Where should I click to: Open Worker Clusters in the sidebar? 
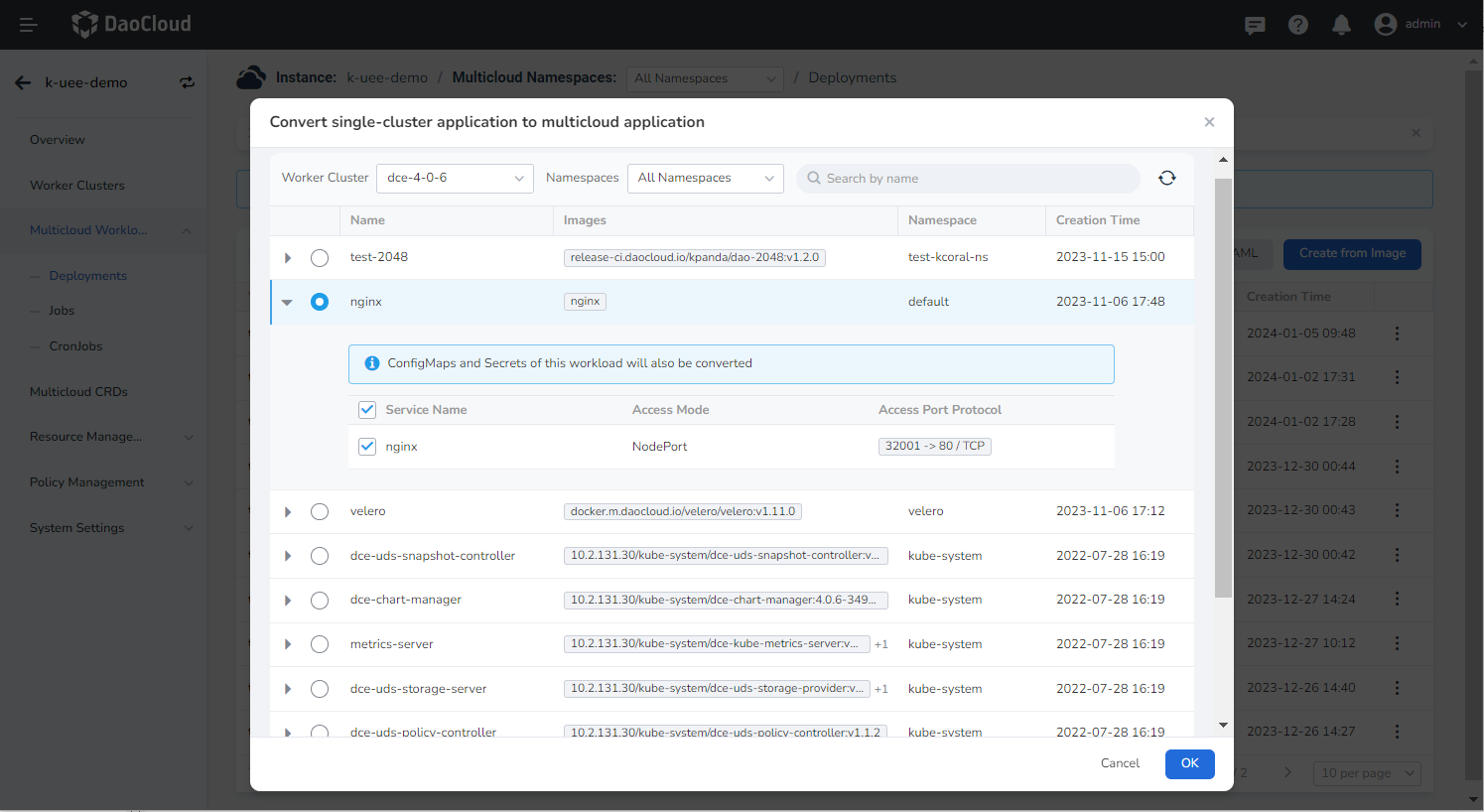point(77,186)
